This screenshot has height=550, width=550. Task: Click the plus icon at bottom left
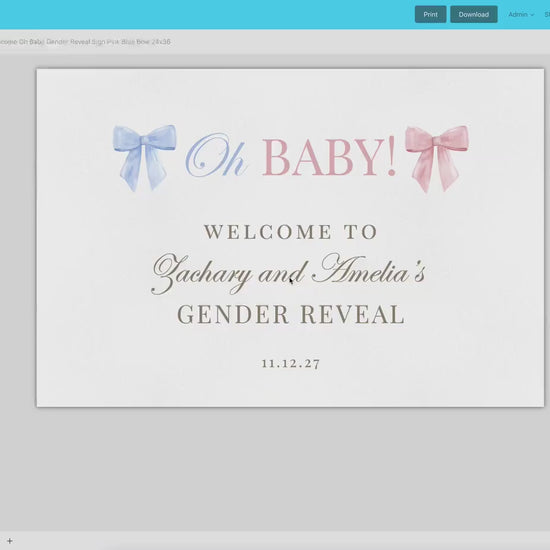pyautogui.click(x=10, y=541)
